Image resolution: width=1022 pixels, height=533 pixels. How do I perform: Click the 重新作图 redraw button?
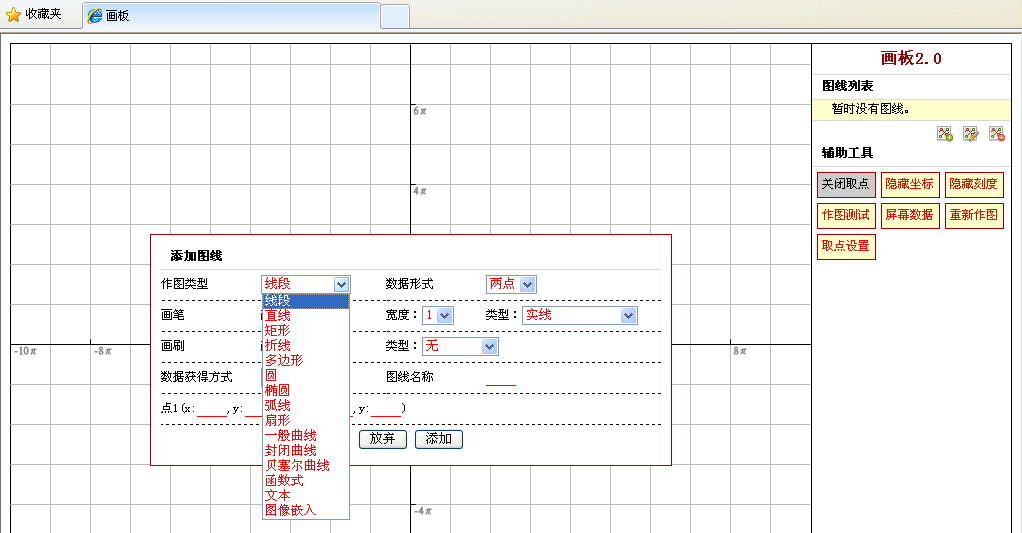973,215
